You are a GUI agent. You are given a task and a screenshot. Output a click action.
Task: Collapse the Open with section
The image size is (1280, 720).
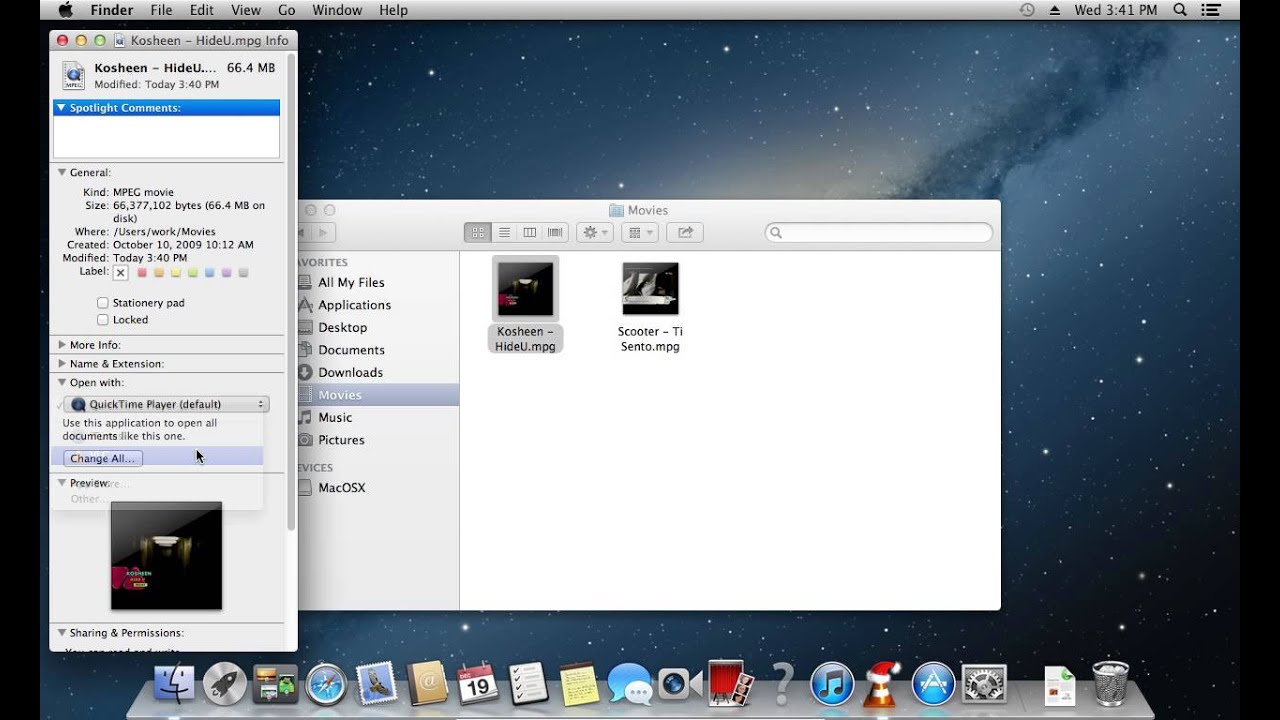[x=61, y=382]
